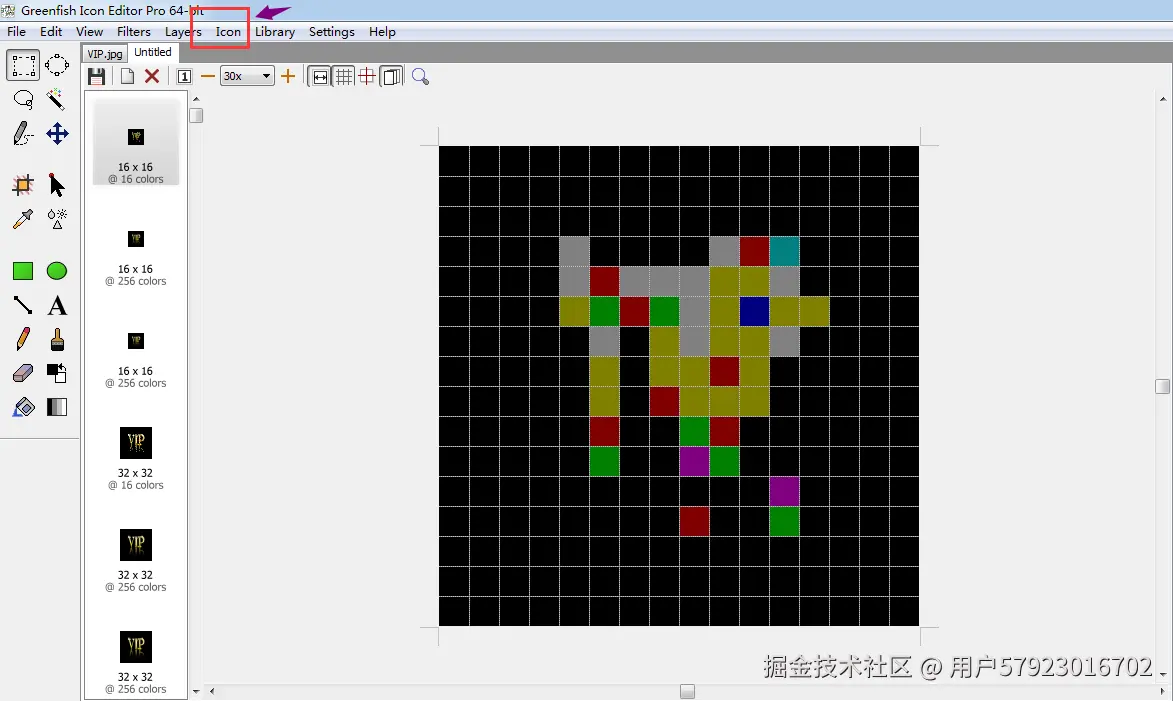Choose the lasso selection tool
Screen dimensions: 1173x701
[23, 100]
